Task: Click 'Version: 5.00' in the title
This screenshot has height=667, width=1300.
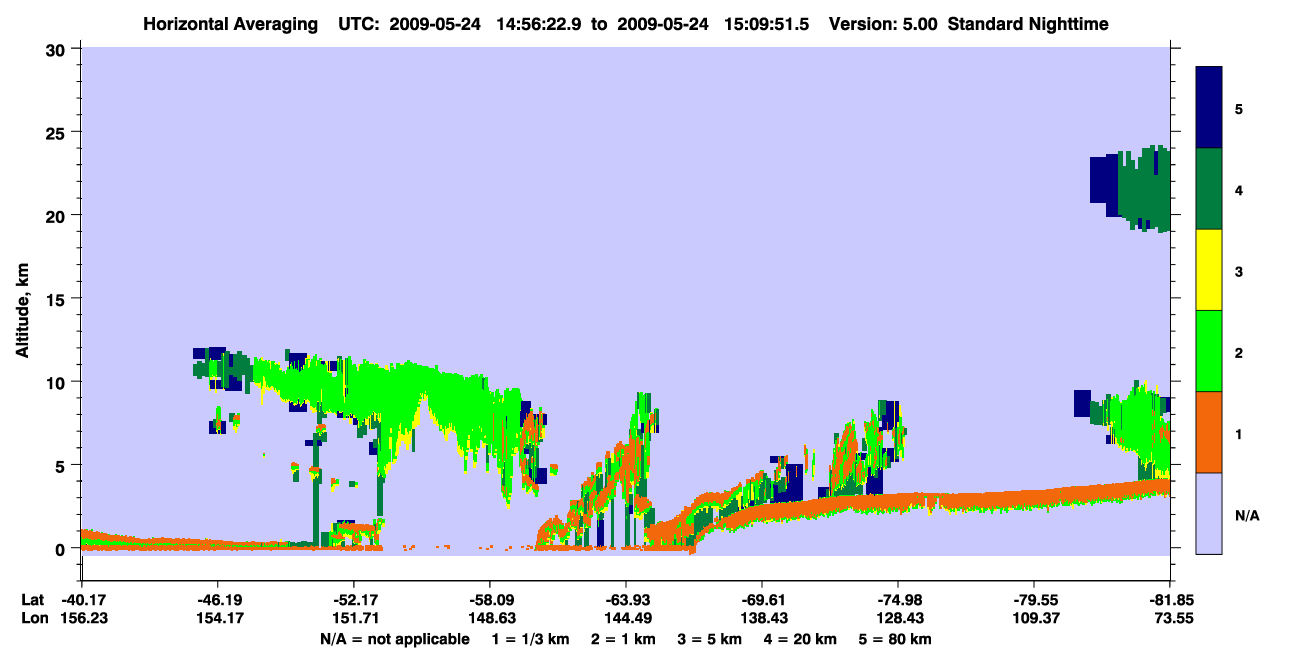Action: click(883, 24)
